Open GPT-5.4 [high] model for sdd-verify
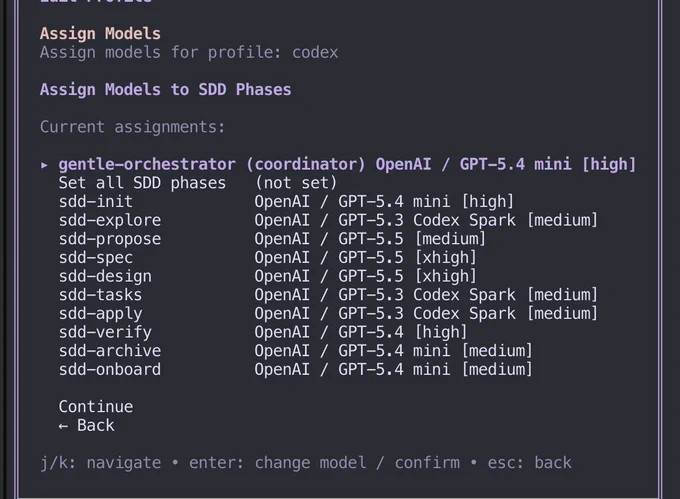Image resolution: width=680 pixels, height=499 pixels. pyautogui.click(x=360, y=332)
